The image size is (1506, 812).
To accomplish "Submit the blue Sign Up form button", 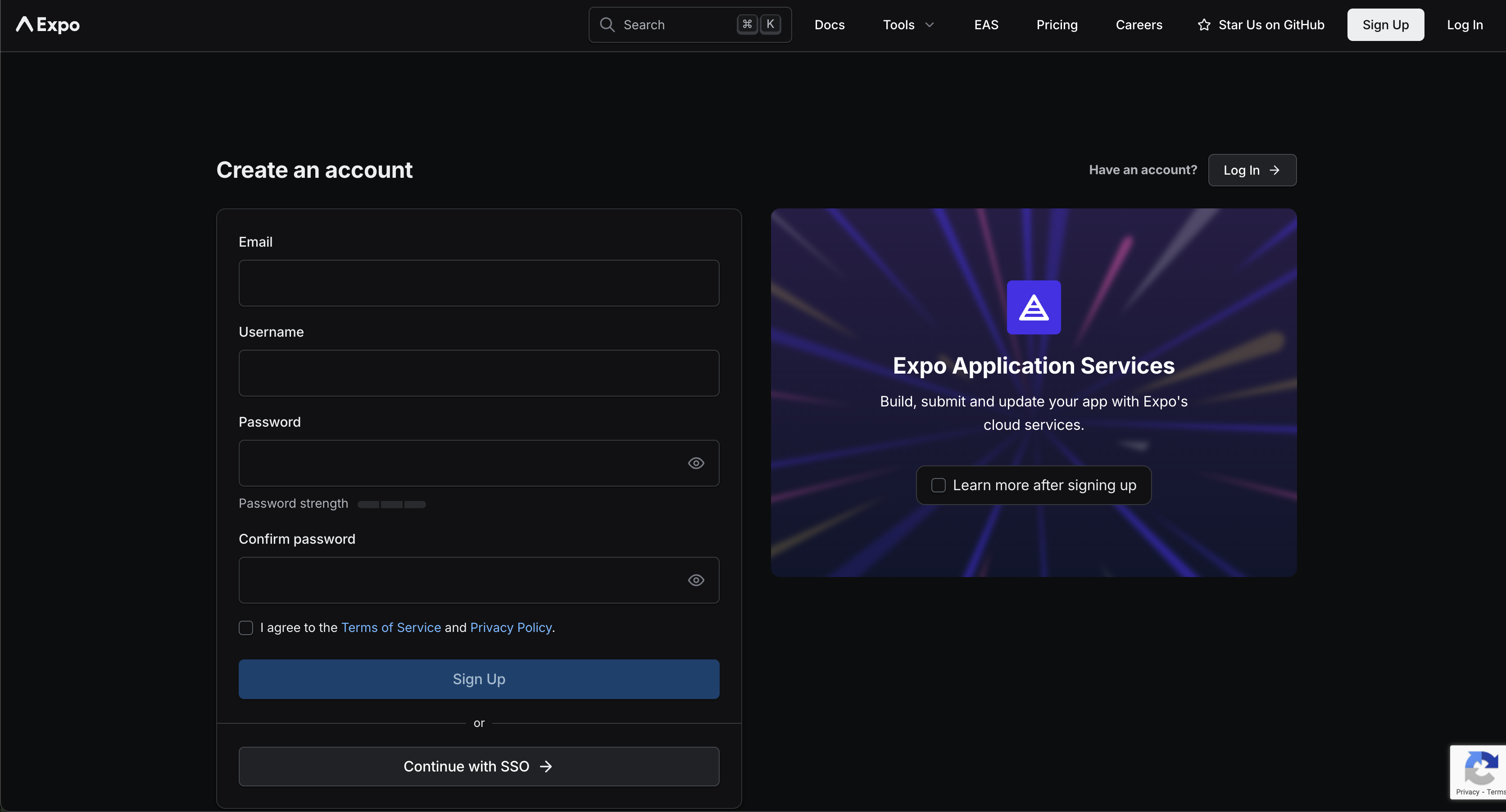I will [479, 679].
